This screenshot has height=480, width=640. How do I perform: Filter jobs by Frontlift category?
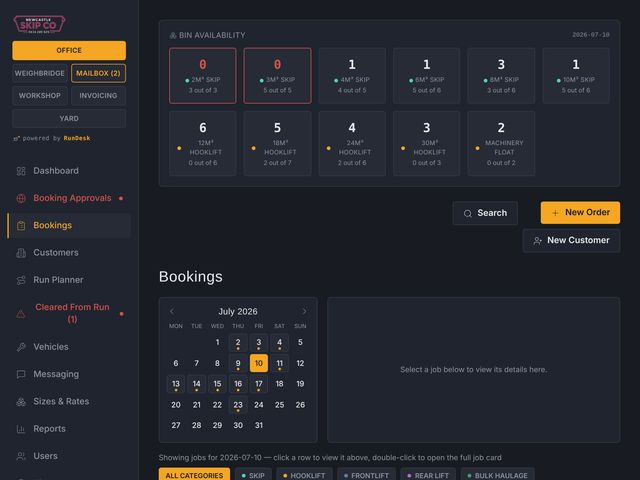point(367,475)
